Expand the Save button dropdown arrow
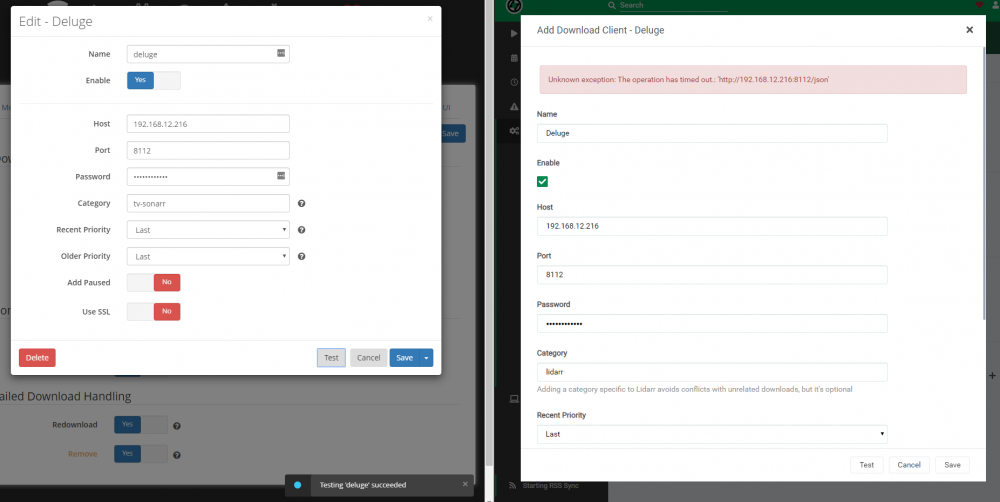This screenshot has height=502, width=1000. tap(426, 358)
